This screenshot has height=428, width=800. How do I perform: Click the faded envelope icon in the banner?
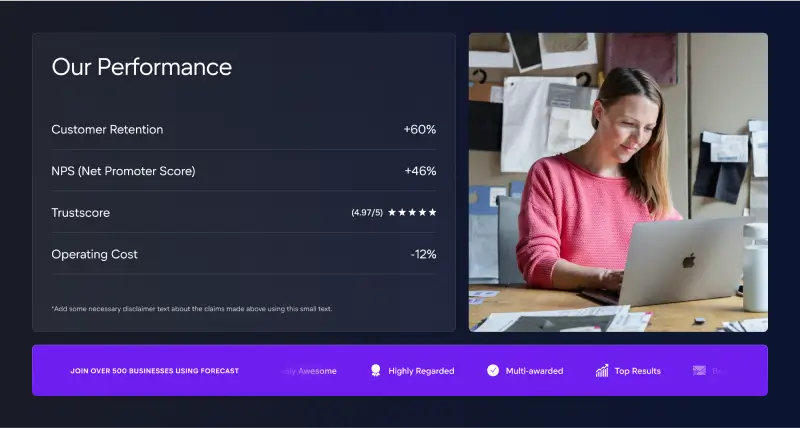pos(699,370)
